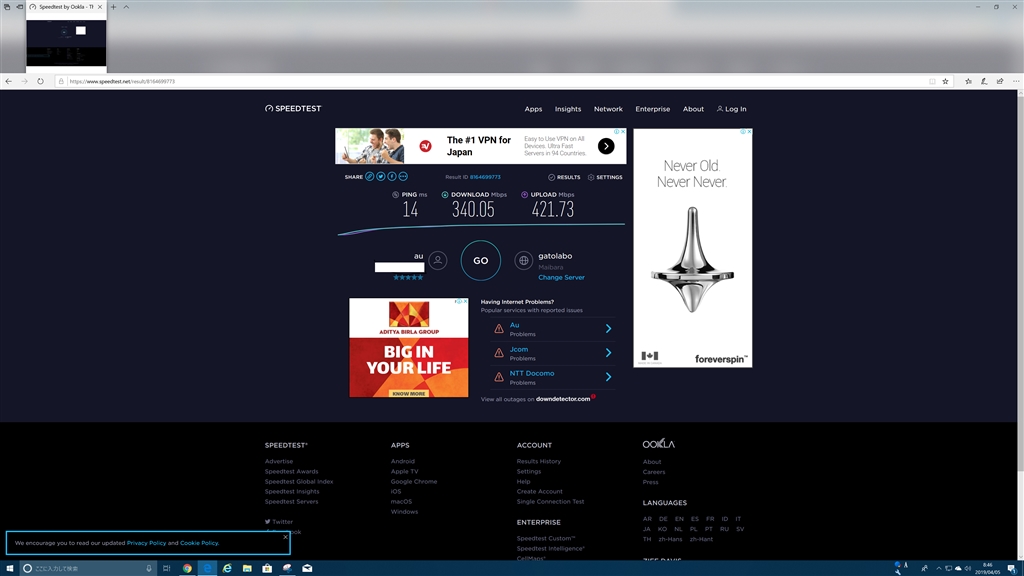Open Insights in top navigation
1024x576 pixels.
point(568,109)
